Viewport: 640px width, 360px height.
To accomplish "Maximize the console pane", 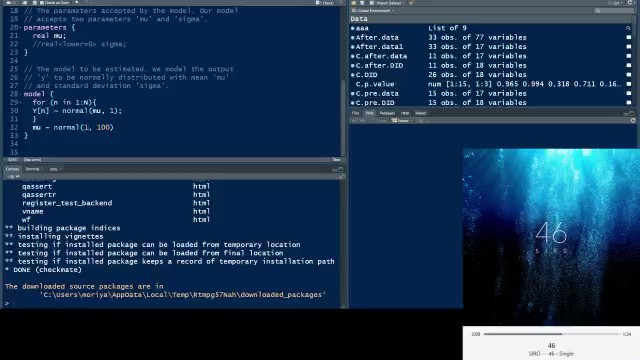I will point(341,169).
